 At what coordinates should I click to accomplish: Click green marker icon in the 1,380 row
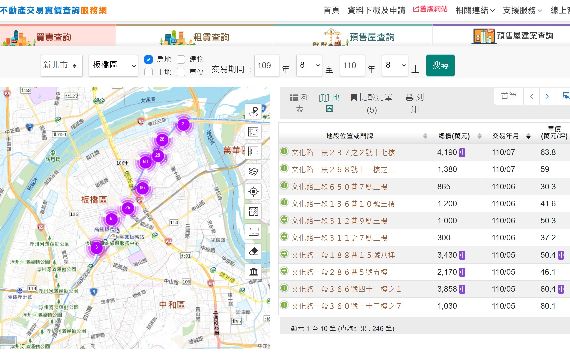click(284, 168)
